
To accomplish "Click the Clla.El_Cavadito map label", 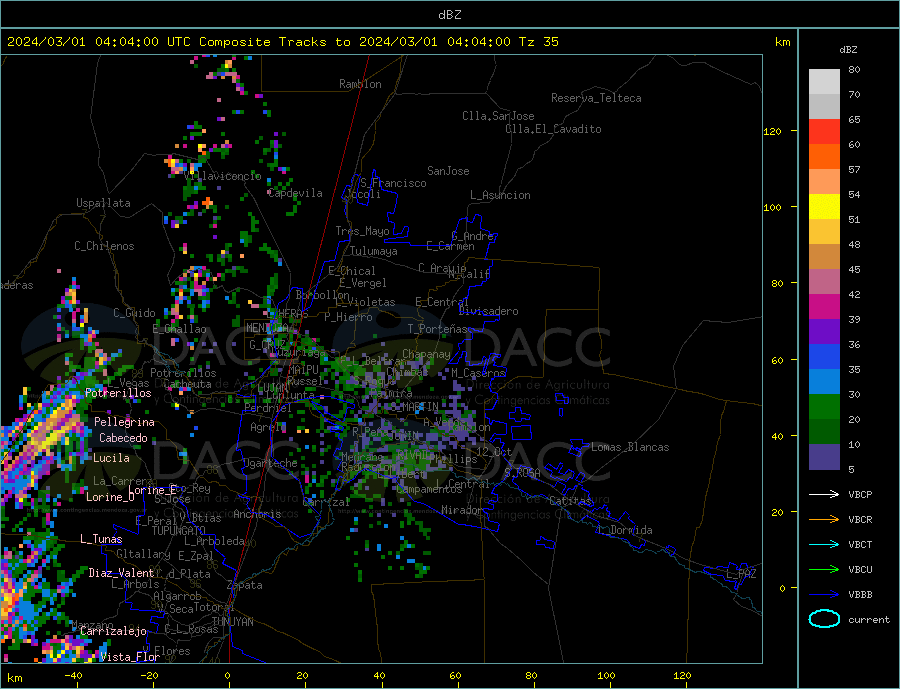I will pos(553,129).
